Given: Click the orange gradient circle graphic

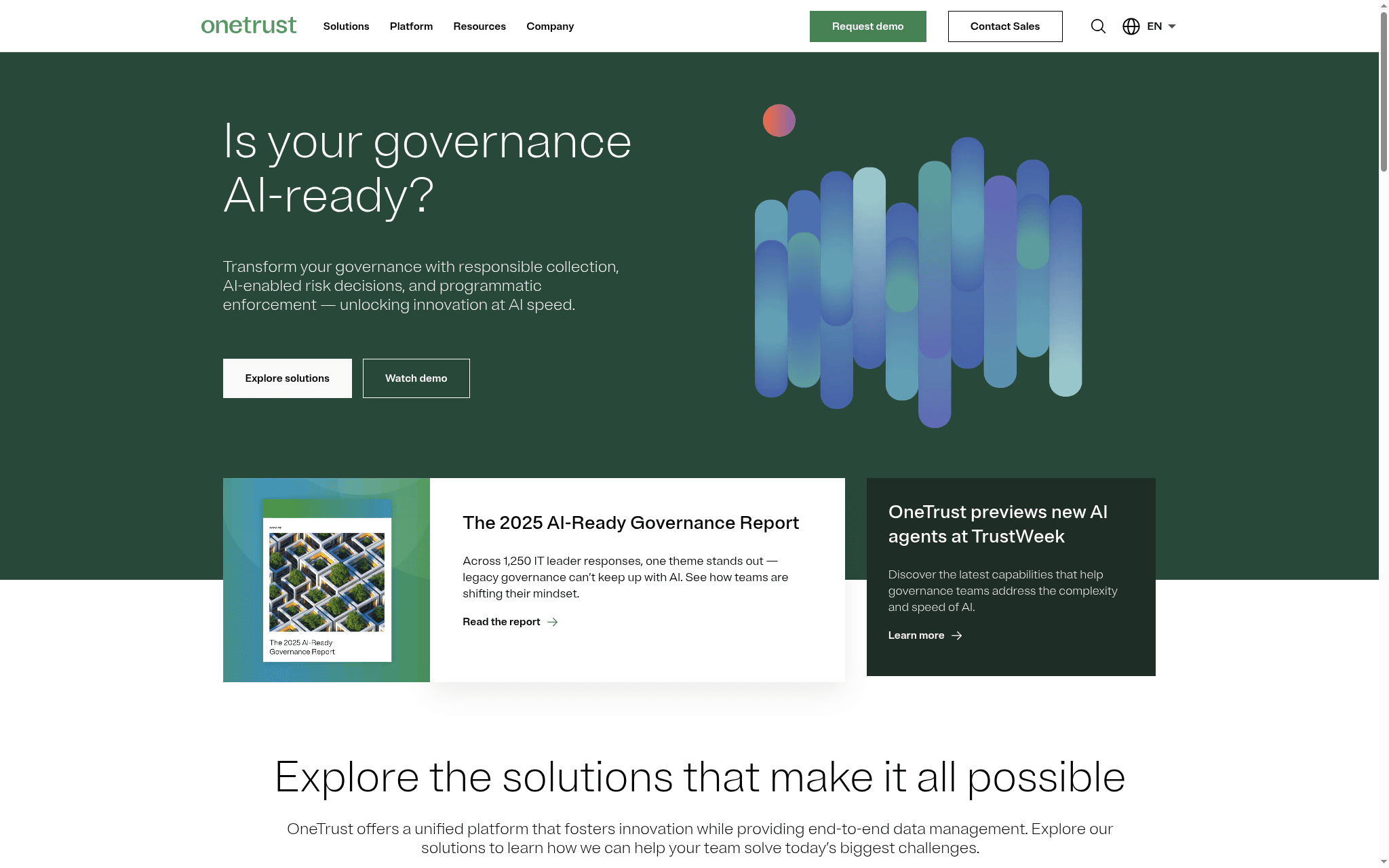Looking at the screenshot, I should pos(779,121).
